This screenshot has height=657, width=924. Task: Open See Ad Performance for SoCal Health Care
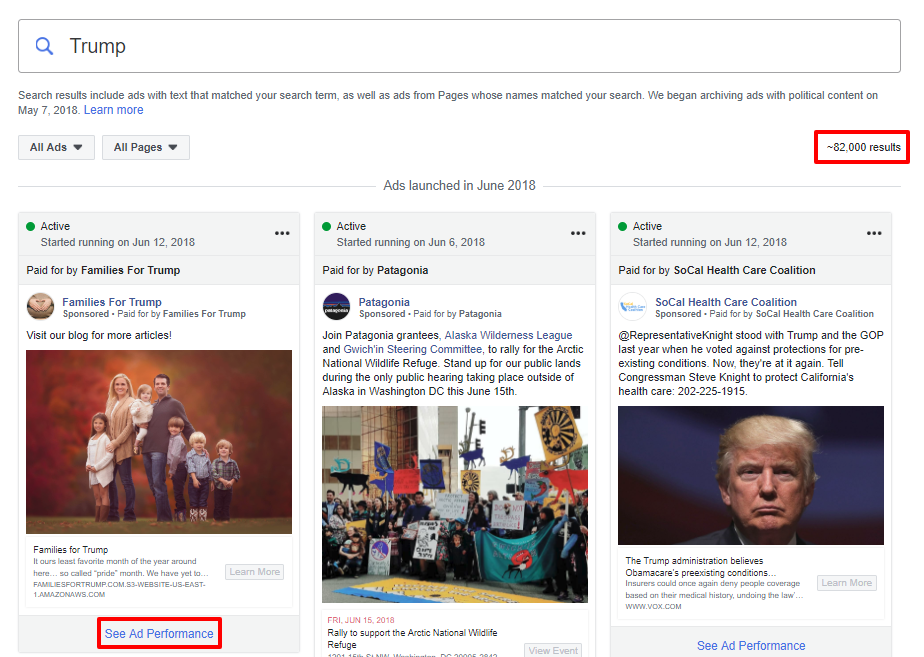click(x=751, y=646)
